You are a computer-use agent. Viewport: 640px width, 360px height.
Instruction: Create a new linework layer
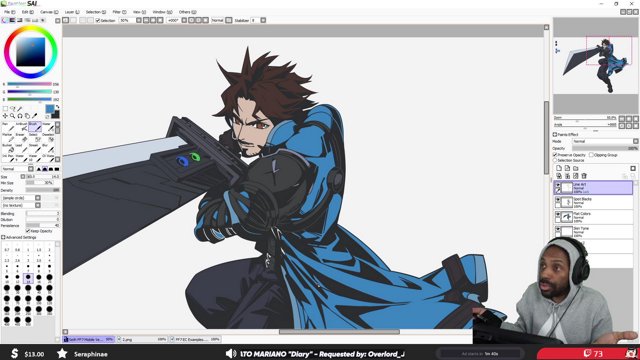tap(567, 168)
